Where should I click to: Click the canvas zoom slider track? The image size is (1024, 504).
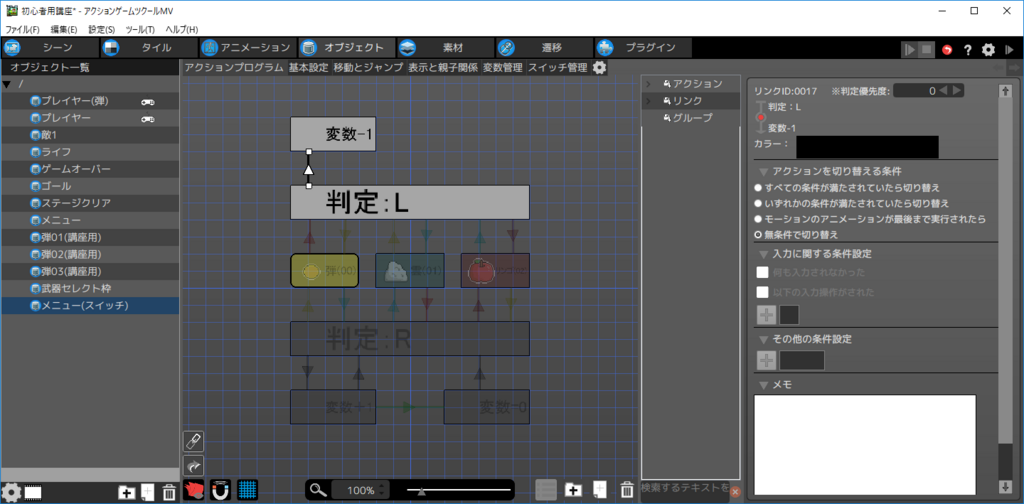pos(458,490)
